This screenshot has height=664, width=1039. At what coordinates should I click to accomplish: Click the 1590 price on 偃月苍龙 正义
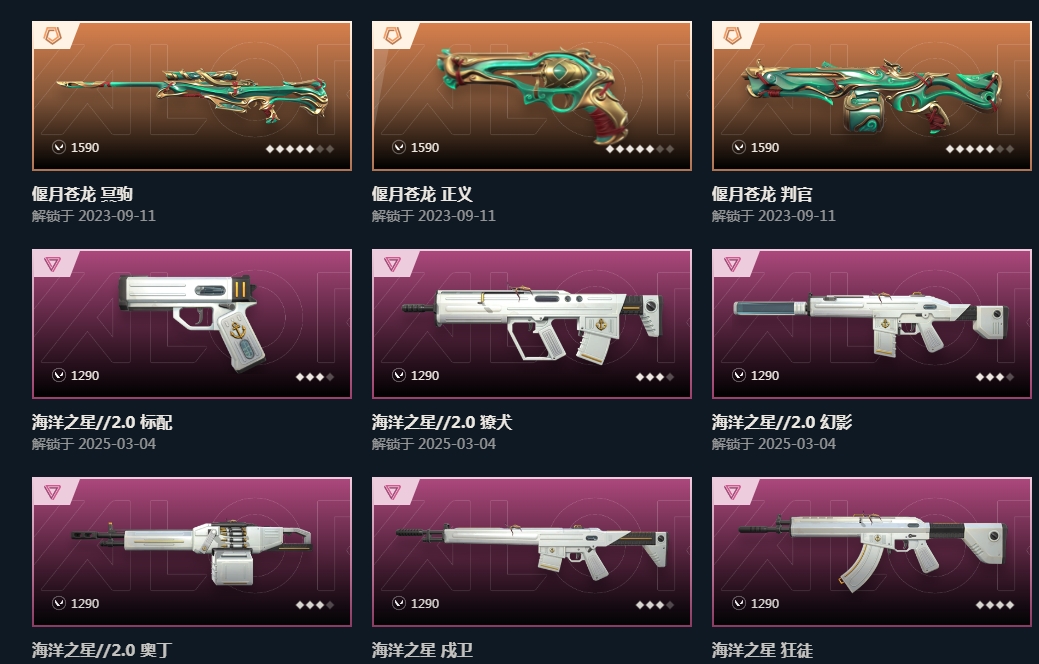[425, 147]
